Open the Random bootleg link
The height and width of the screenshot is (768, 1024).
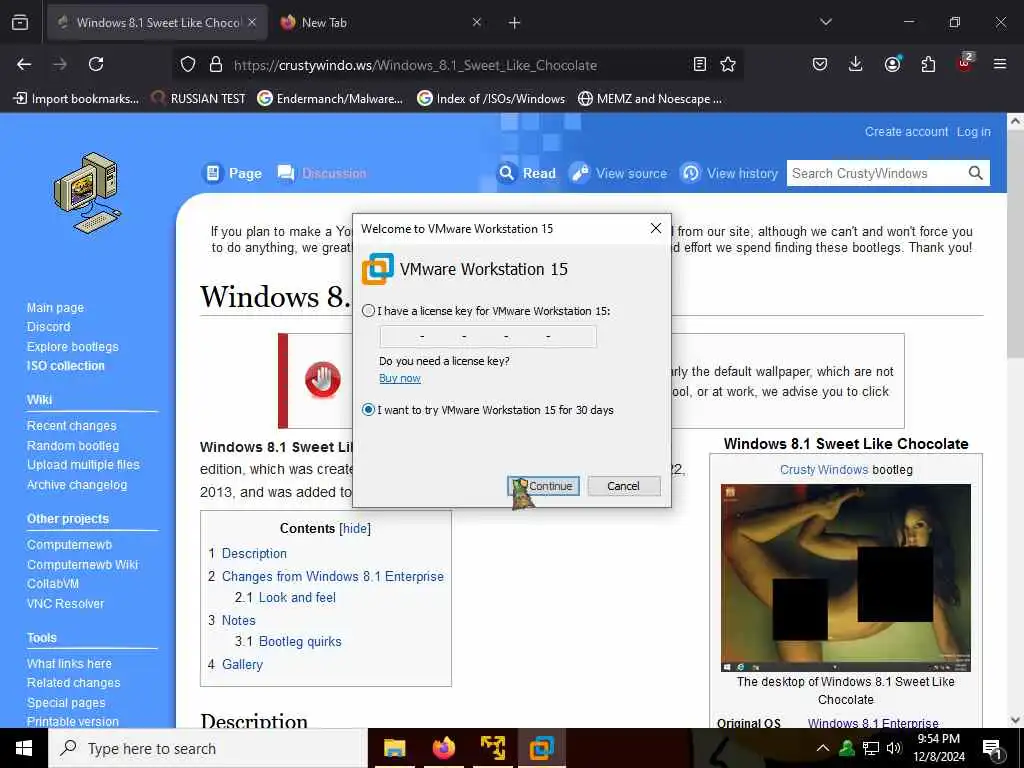(73, 445)
